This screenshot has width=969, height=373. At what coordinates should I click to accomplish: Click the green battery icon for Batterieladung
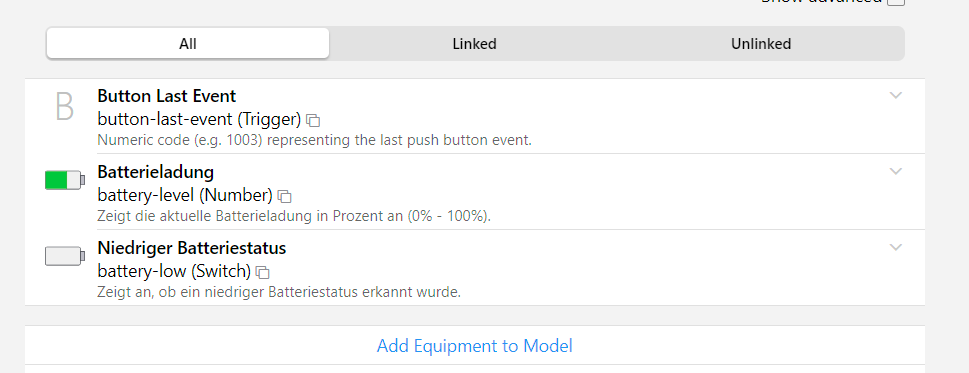(x=65, y=180)
